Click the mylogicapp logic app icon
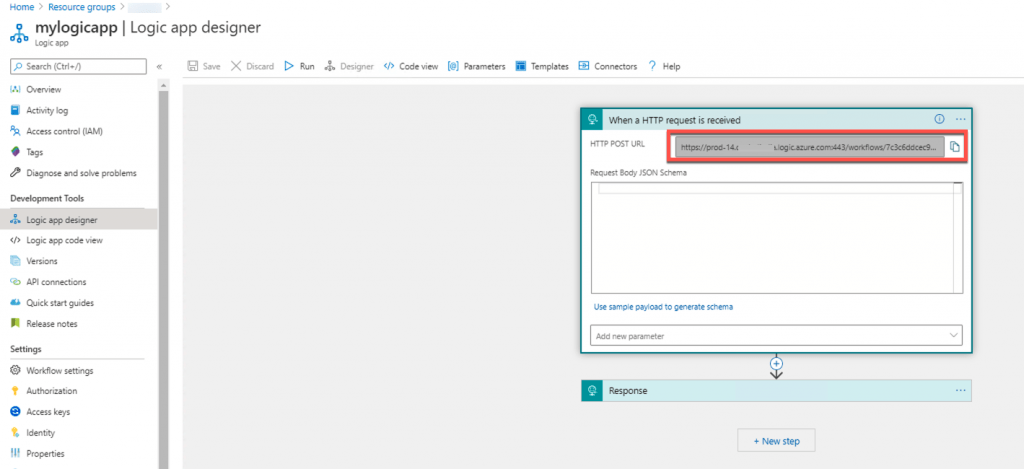Viewport: 1024px width, 469px height. (20, 33)
